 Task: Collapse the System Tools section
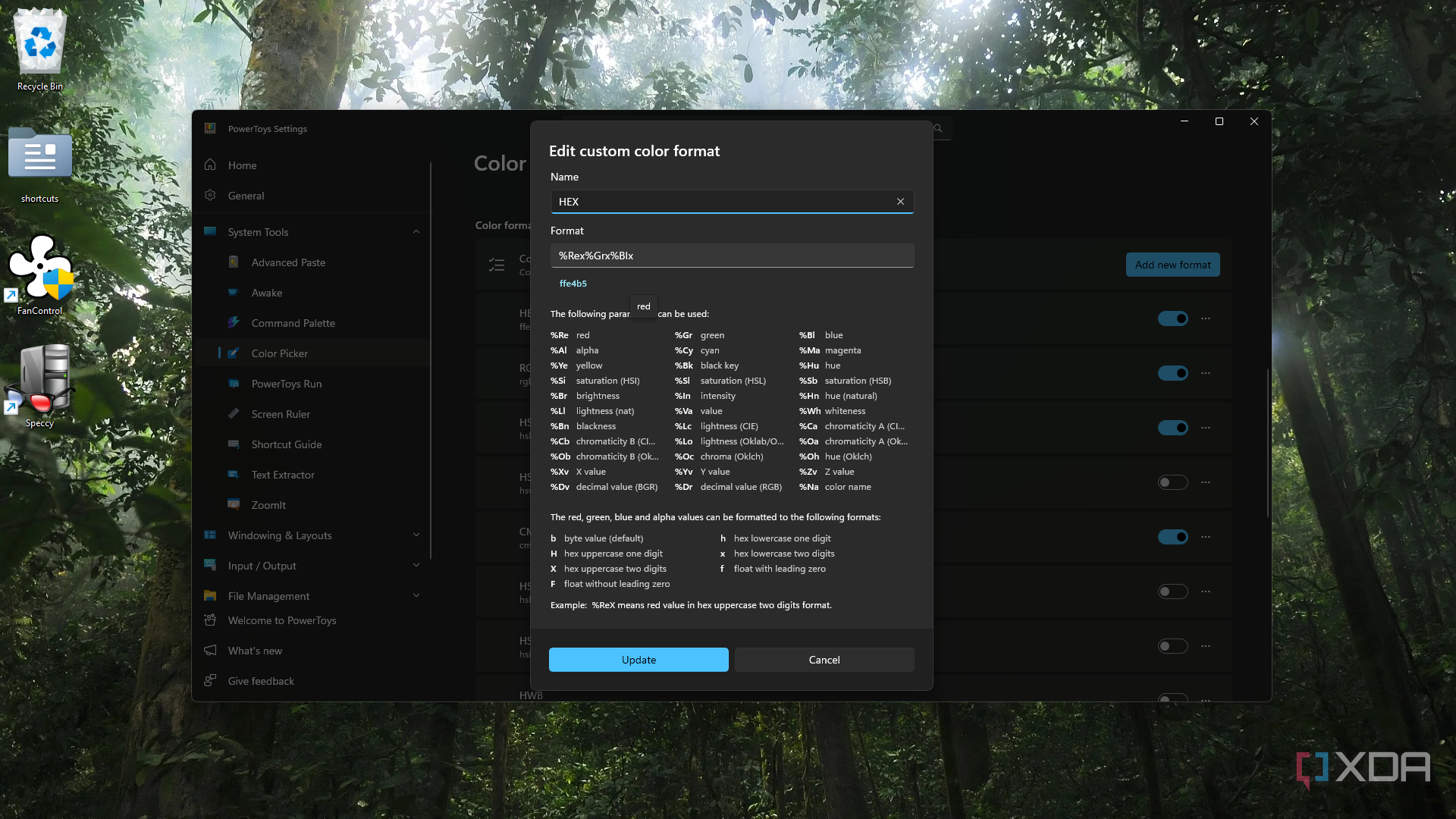416,231
